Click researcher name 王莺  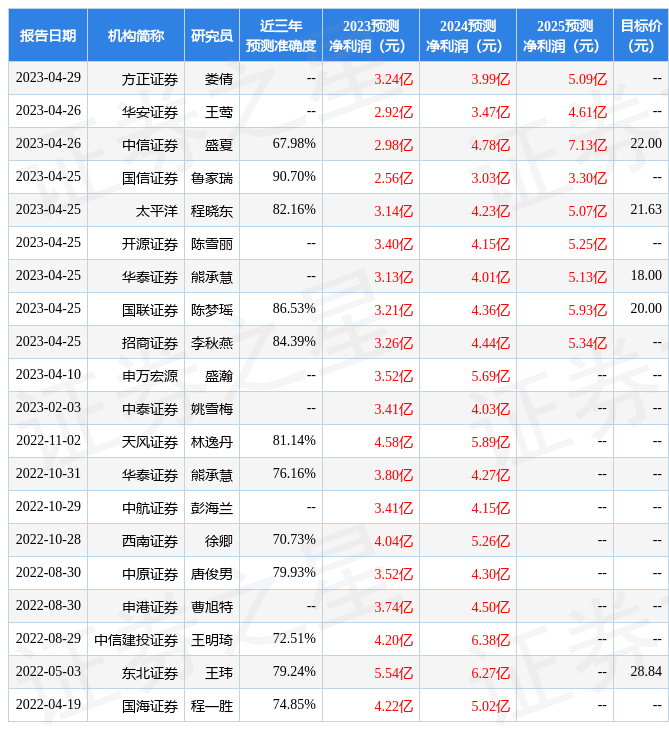219,112
